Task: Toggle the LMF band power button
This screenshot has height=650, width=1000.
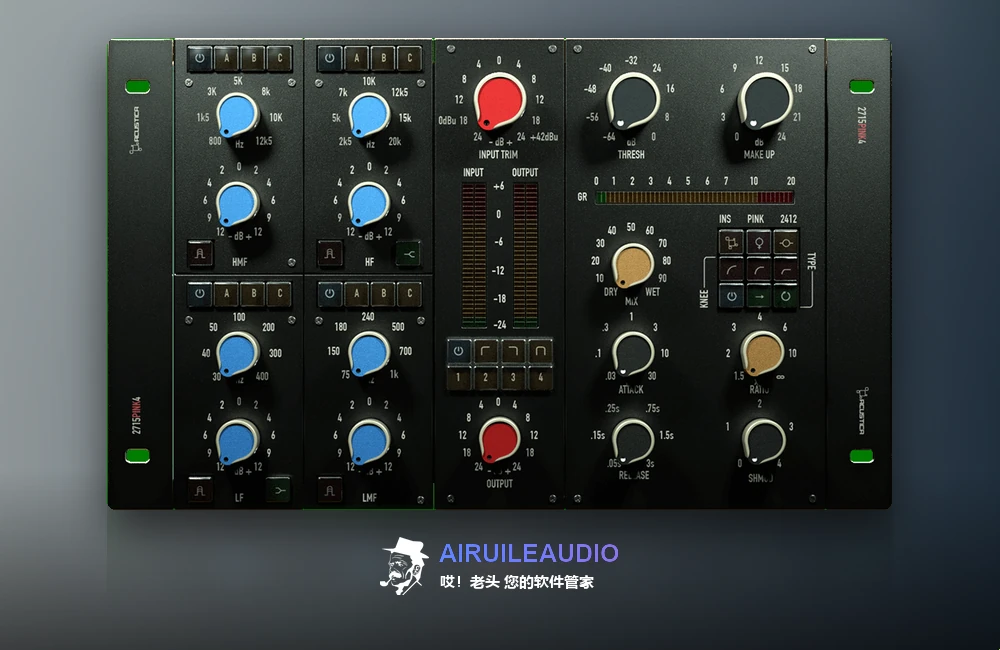Action: (x=330, y=294)
